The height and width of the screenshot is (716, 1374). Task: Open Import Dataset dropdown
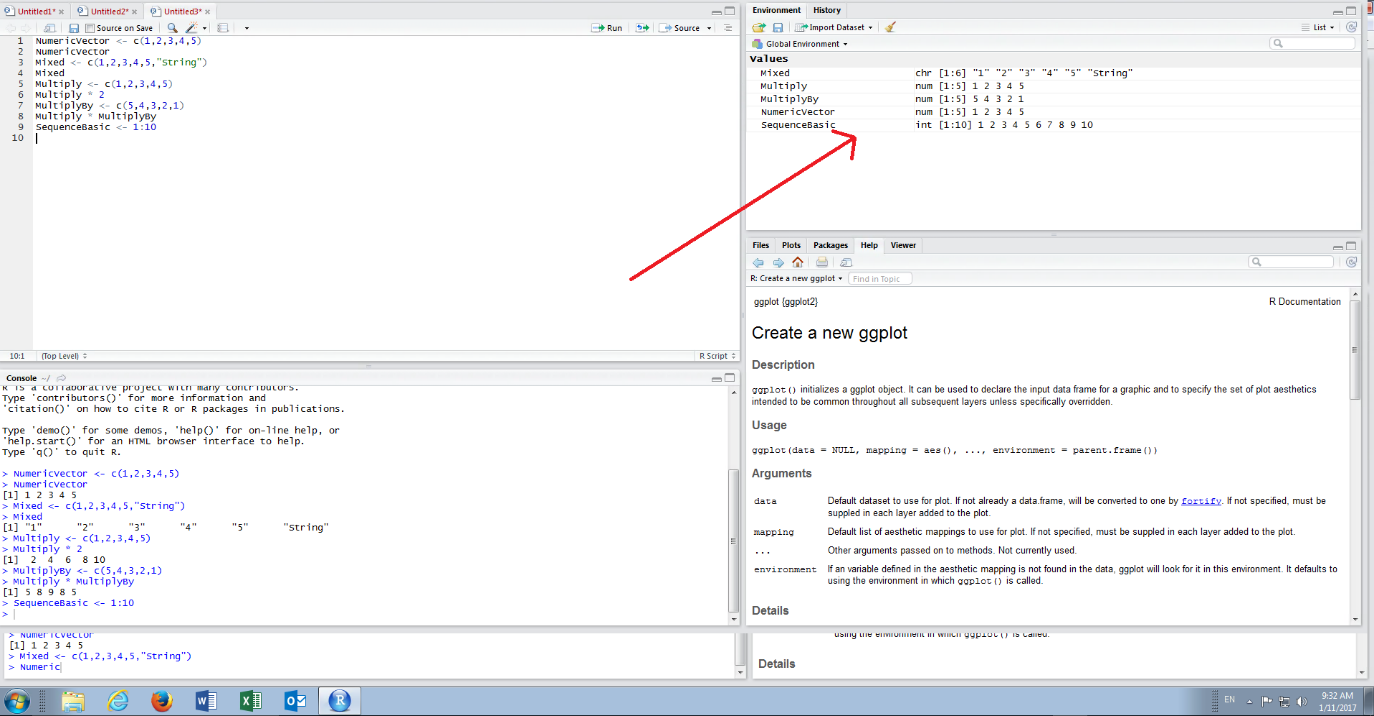pyautogui.click(x=833, y=28)
